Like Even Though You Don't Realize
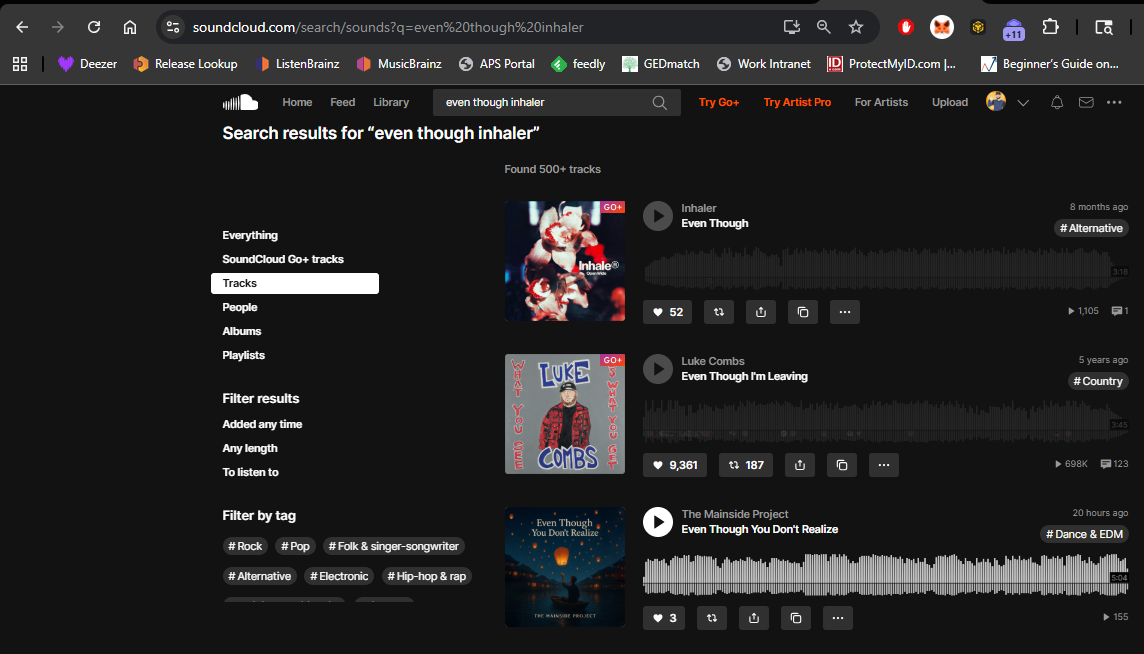This screenshot has width=1144, height=654. [666, 618]
